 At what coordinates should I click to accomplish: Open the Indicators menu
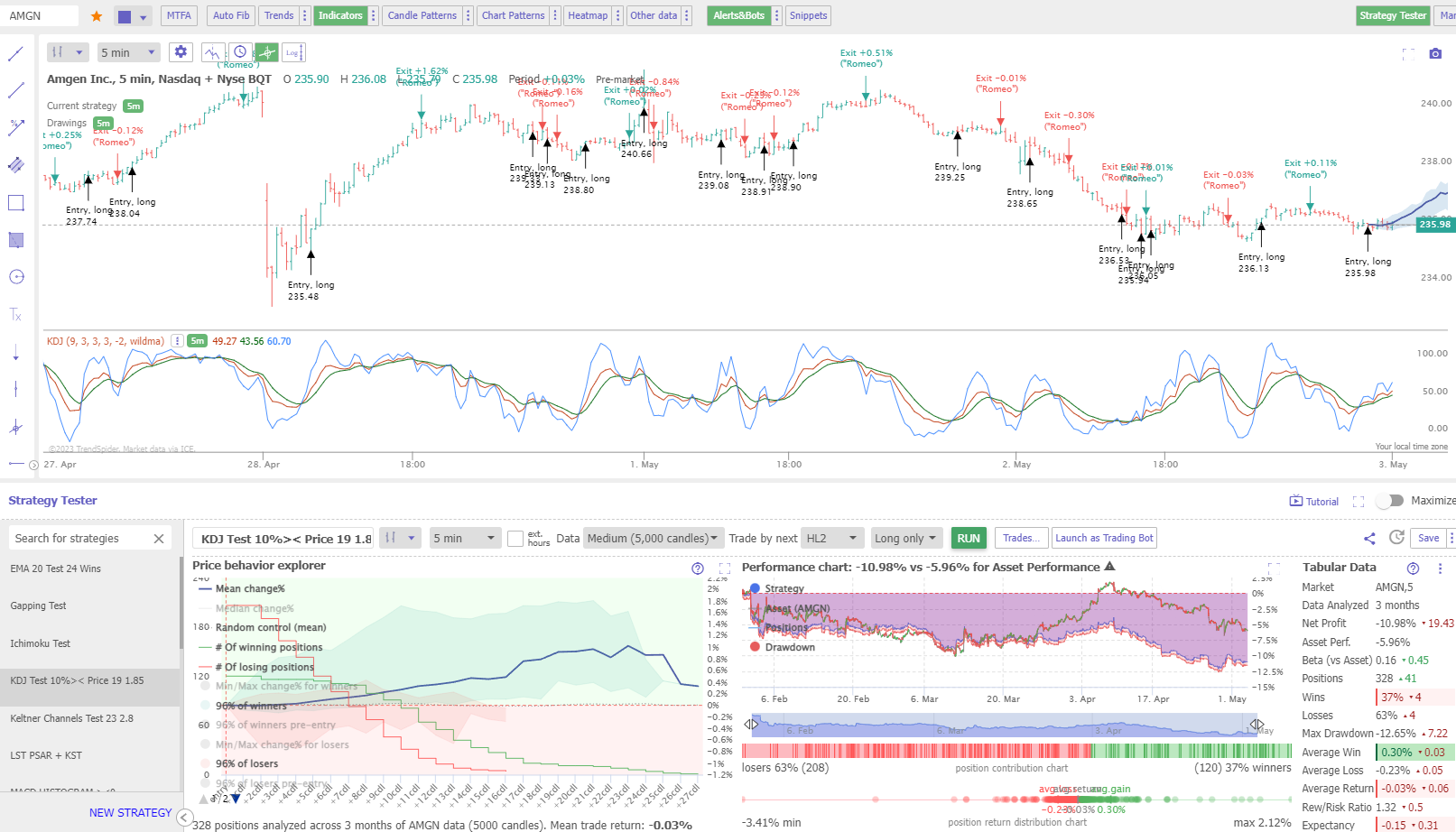[x=341, y=15]
